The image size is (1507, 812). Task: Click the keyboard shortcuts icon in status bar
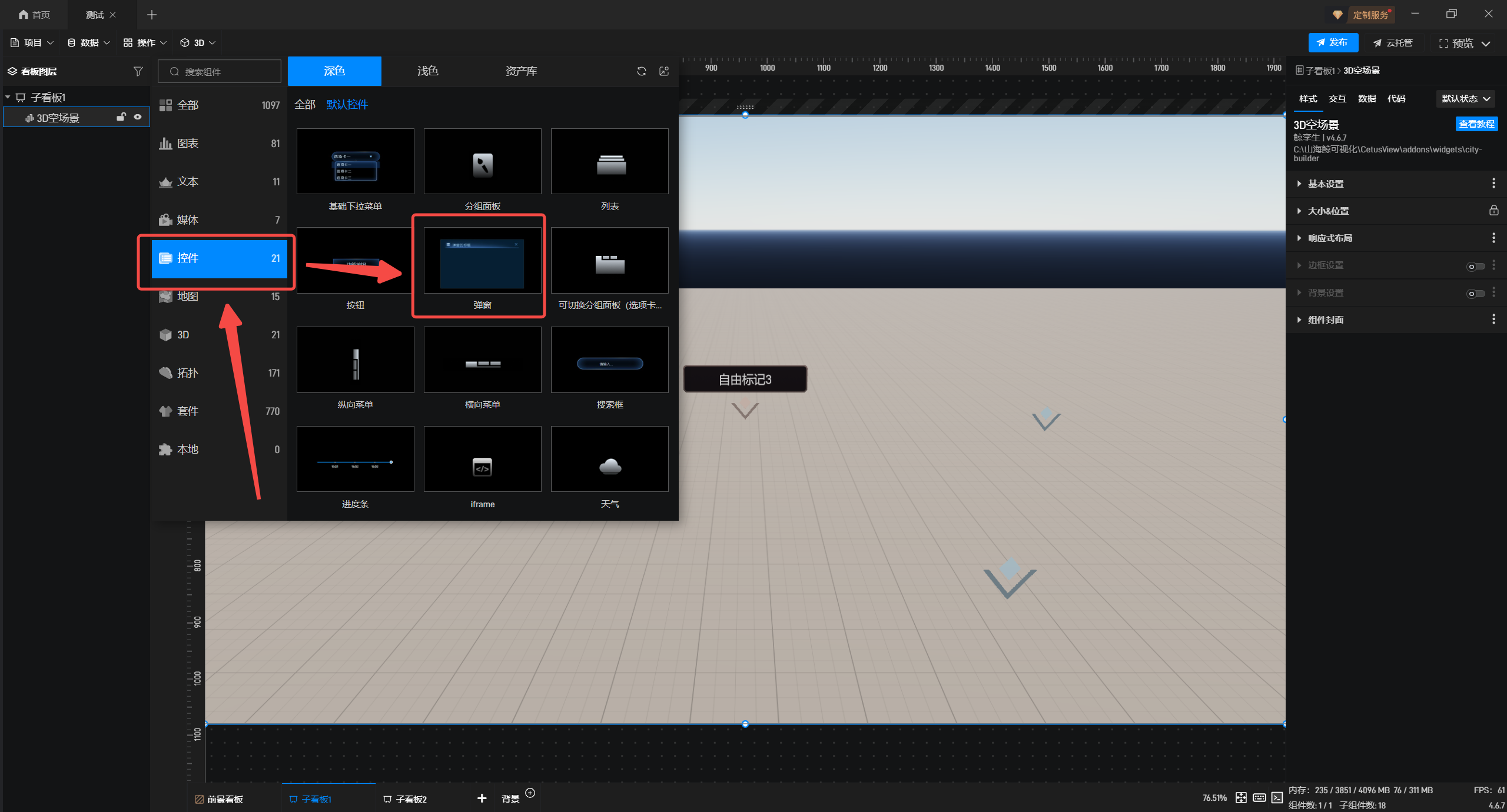(1259, 798)
